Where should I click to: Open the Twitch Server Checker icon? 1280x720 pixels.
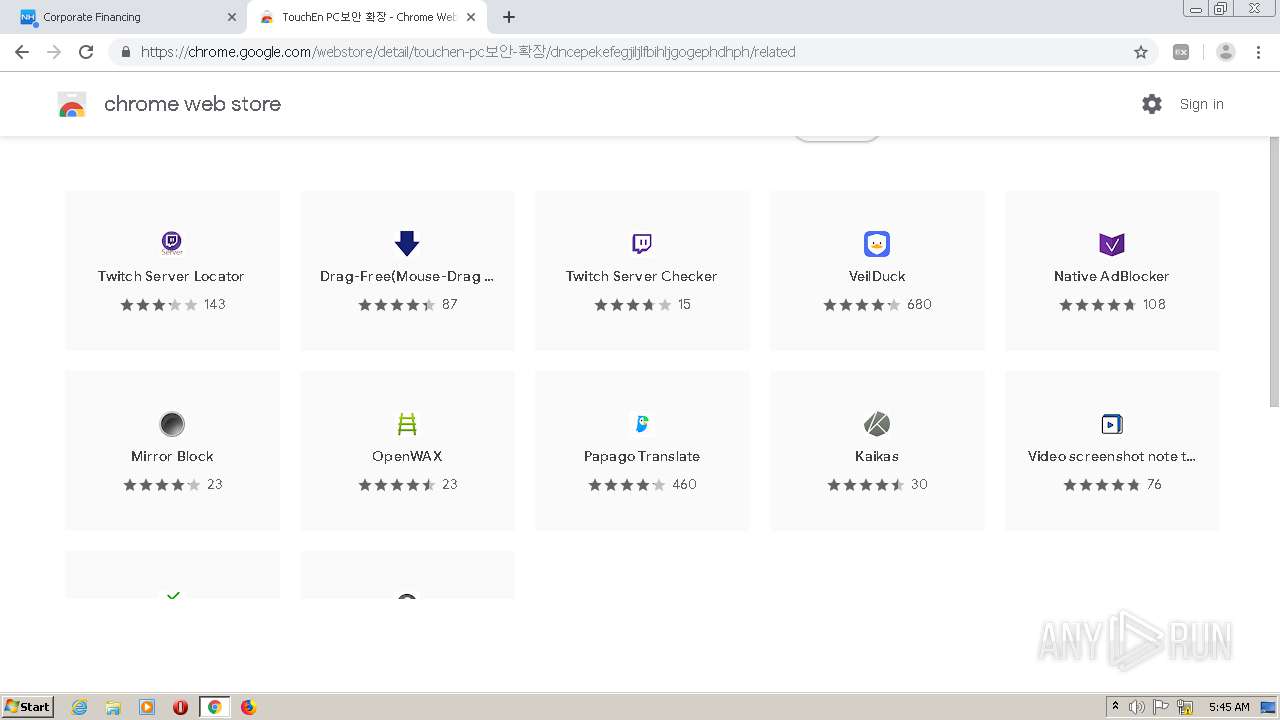click(x=642, y=243)
